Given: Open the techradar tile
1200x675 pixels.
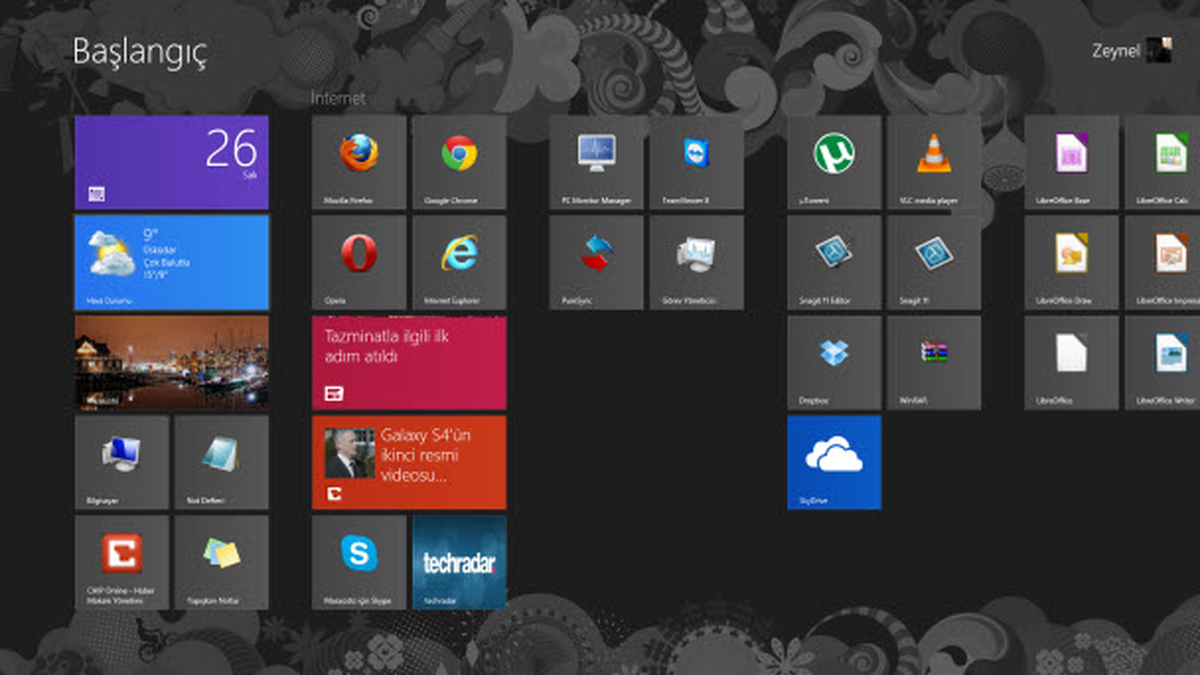Looking at the screenshot, I should pos(458,562).
